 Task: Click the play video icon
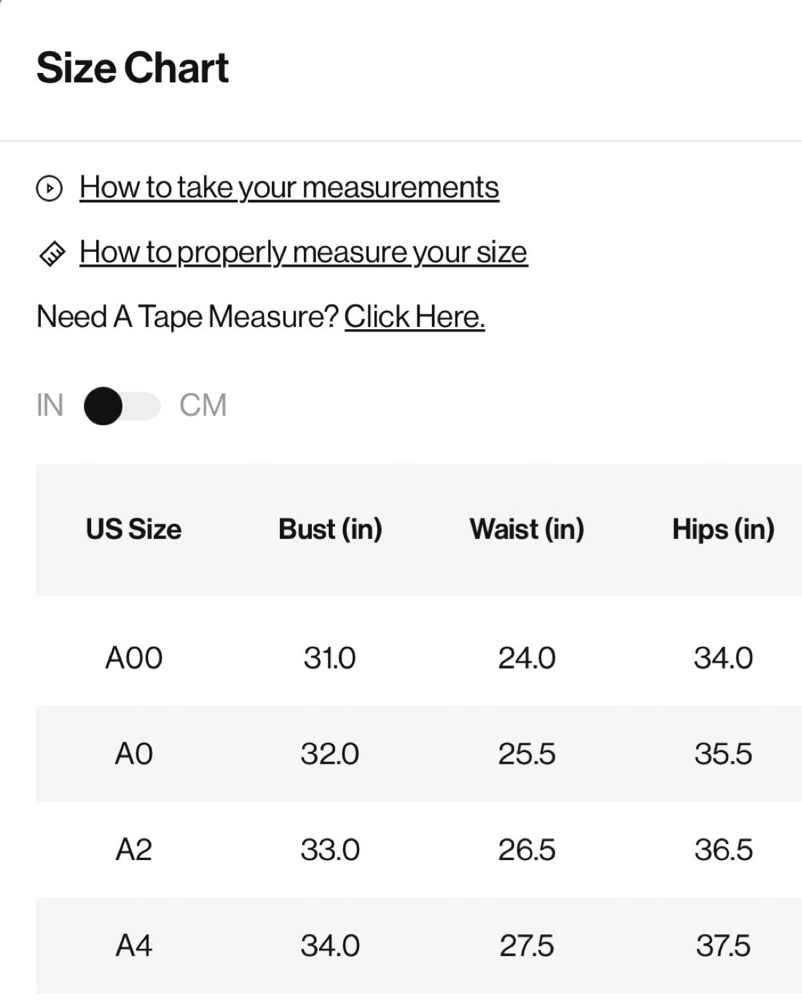pos(49,188)
